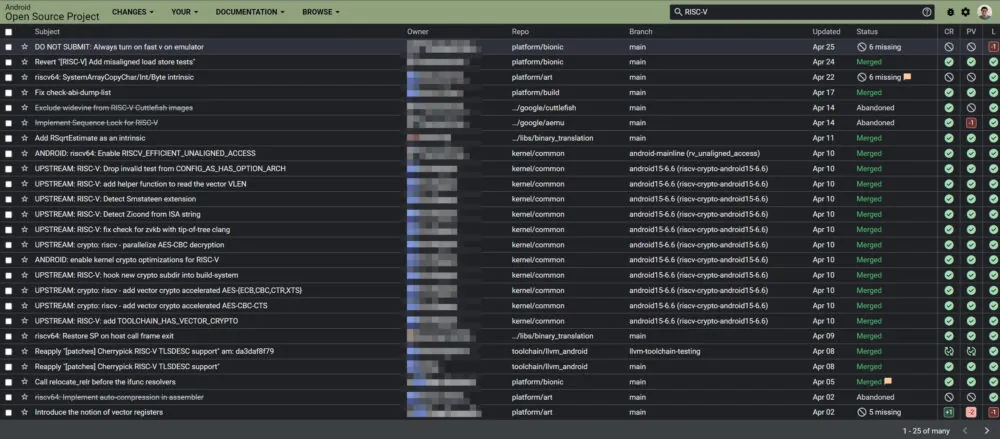
Task: Select checkbox for 'UPSTREAM: crypto: riscv - parallelize AES-CBC decryption'
Action: pos(8,244)
